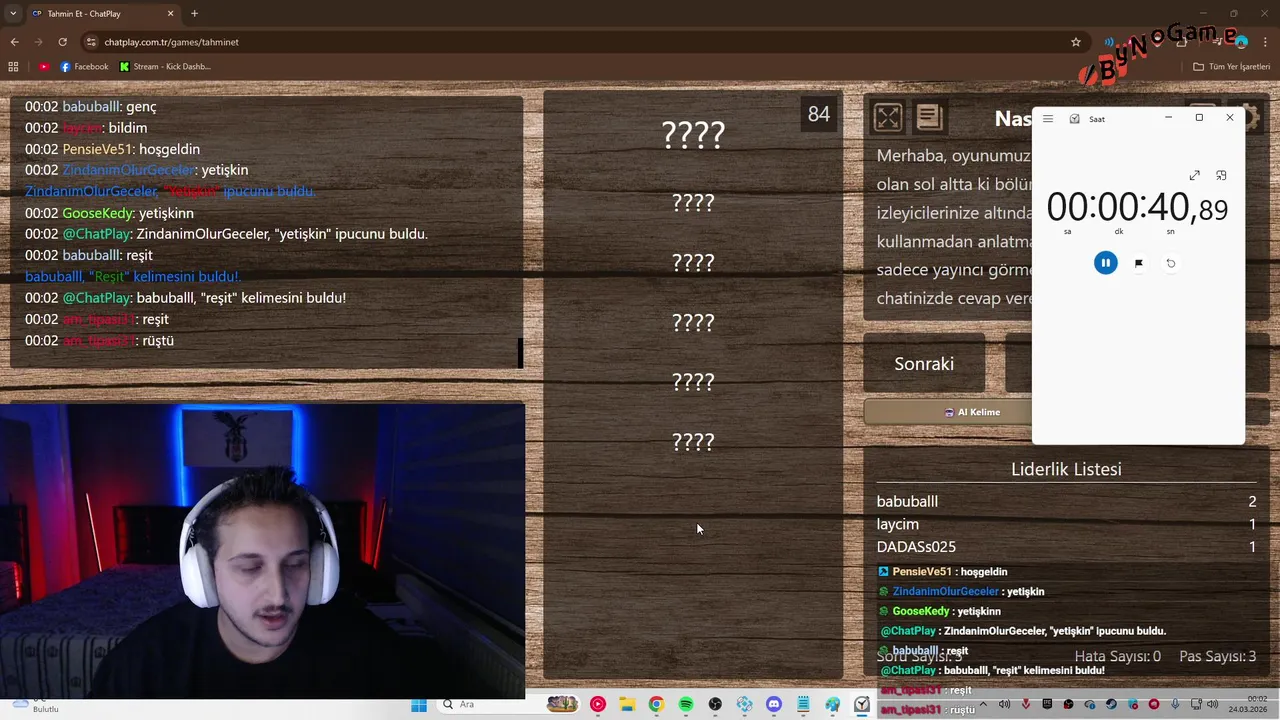The width and height of the screenshot is (1280, 720).
Task: Click chat message 'babuballl: genç'
Action: (x=90, y=106)
